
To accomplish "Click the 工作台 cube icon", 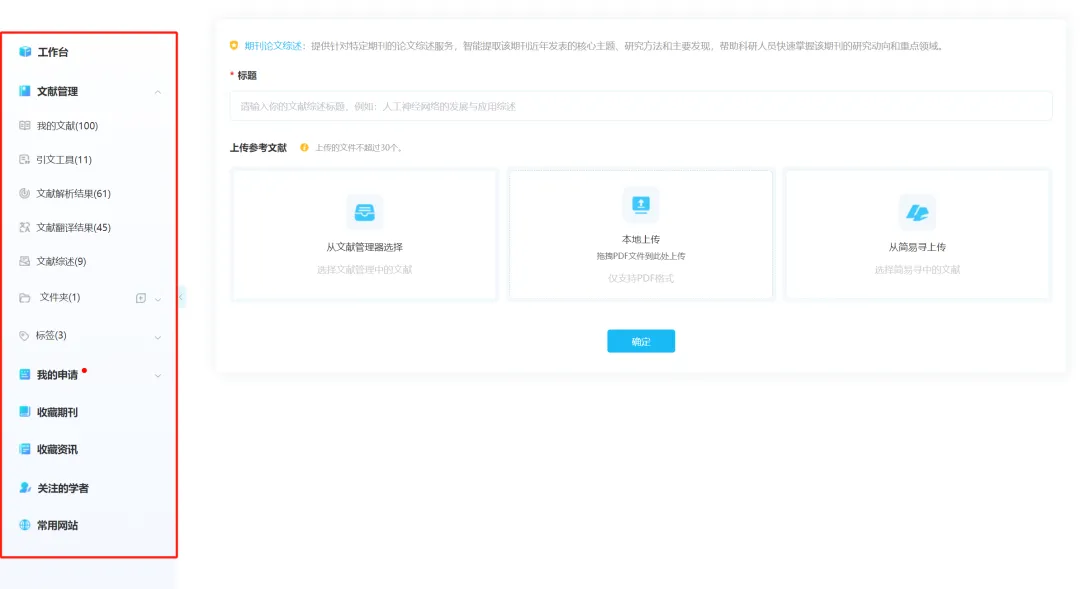I will (25, 52).
